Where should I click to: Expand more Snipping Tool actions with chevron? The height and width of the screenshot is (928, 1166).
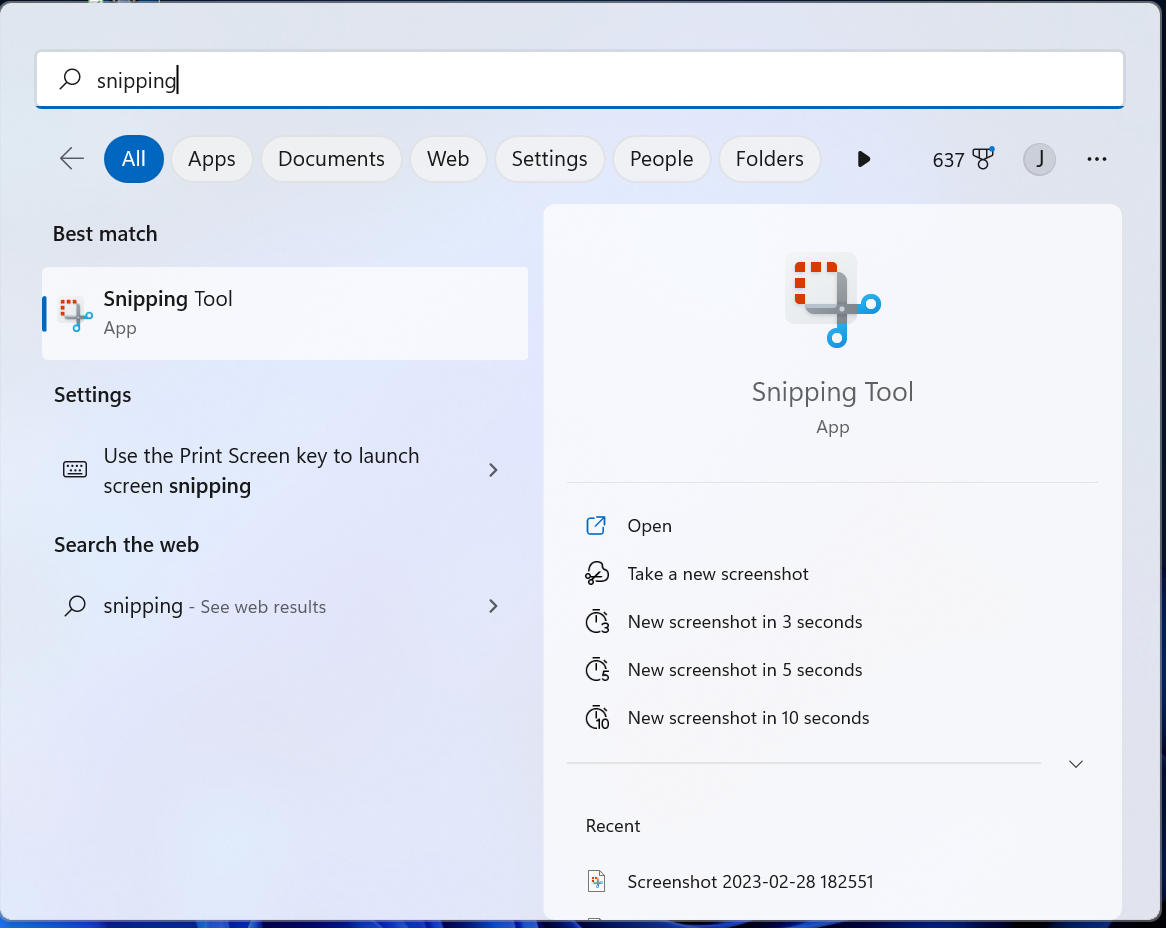point(1075,763)
